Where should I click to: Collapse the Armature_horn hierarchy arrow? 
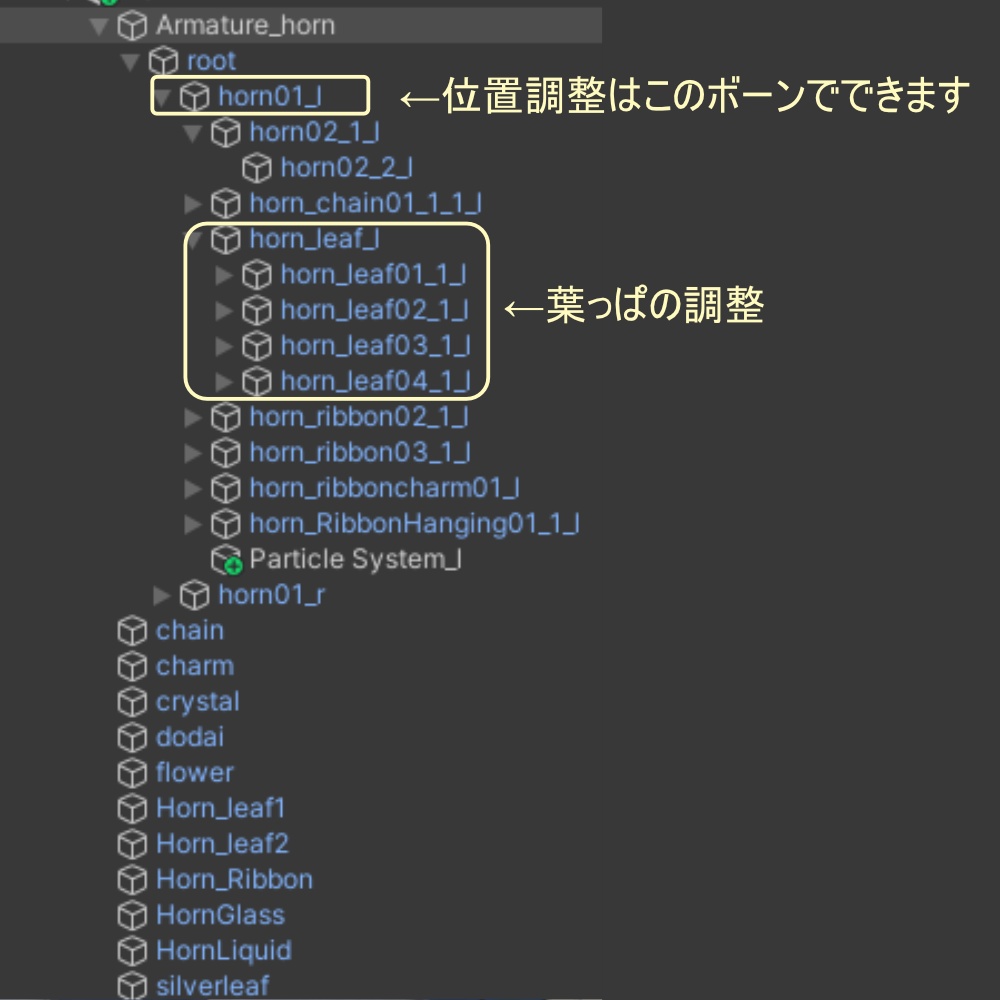pyautogui.click(x=98, y=26)
